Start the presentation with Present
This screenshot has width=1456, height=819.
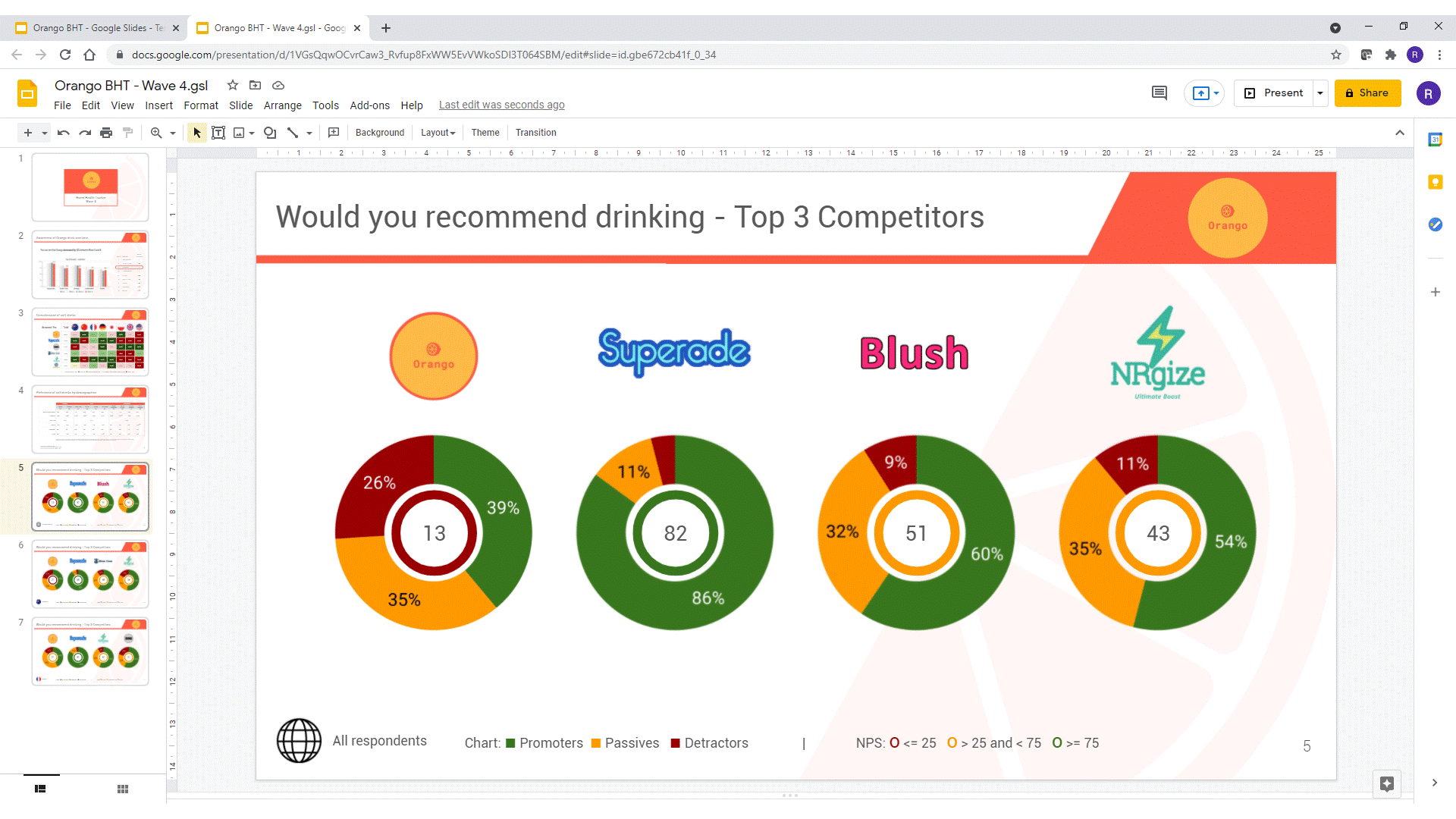1274,93
